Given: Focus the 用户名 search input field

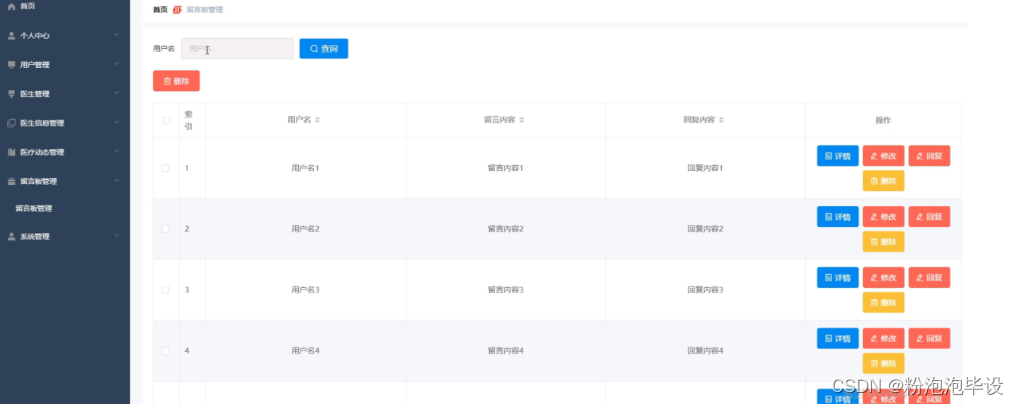Looking at the screenshot, I should tap(237, 49).
